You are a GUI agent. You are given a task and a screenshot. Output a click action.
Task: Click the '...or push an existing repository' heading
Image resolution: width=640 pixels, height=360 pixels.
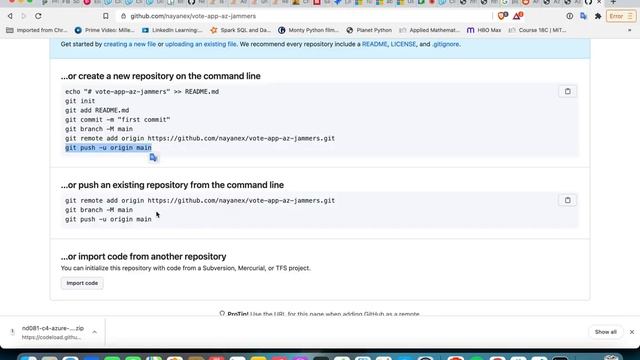(172, 185)
